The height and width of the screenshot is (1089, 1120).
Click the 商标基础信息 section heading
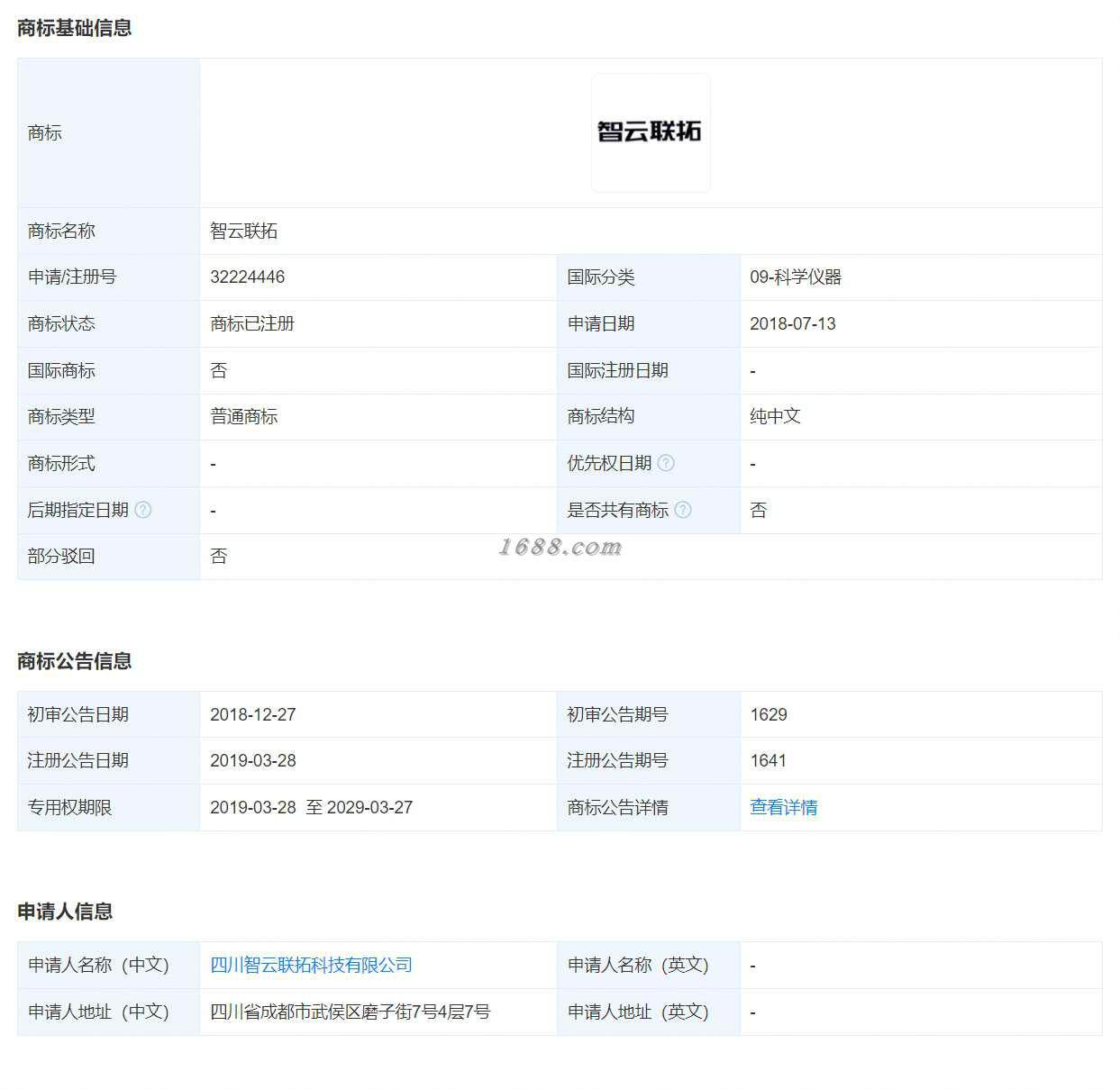click(x=75, y=28)
